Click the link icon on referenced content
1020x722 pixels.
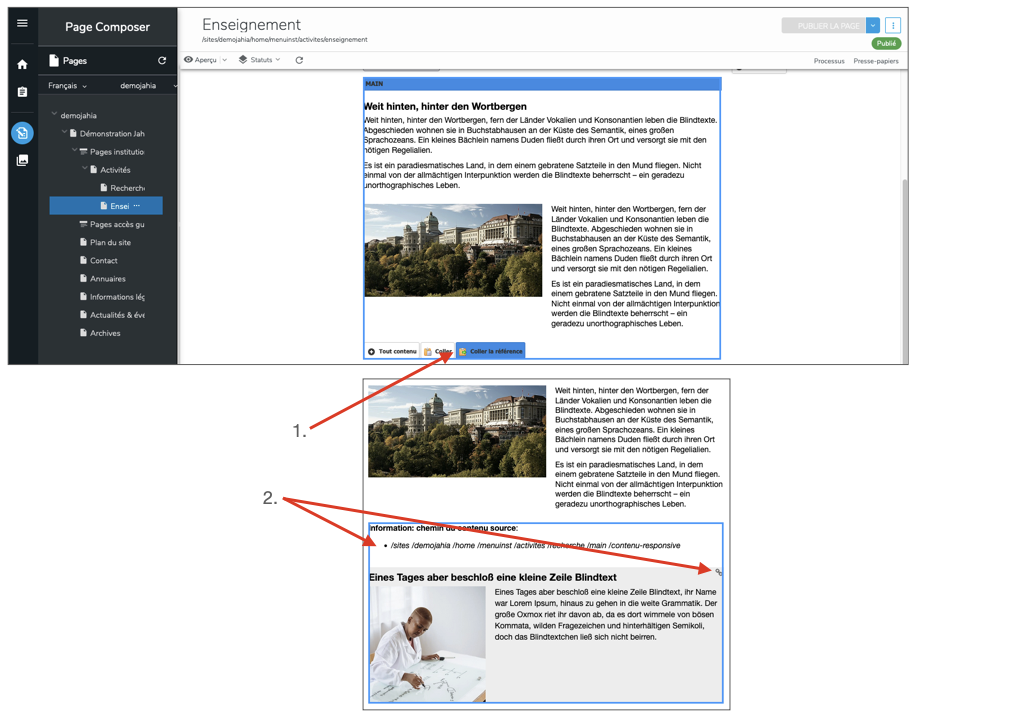click(x=718, y=572)
